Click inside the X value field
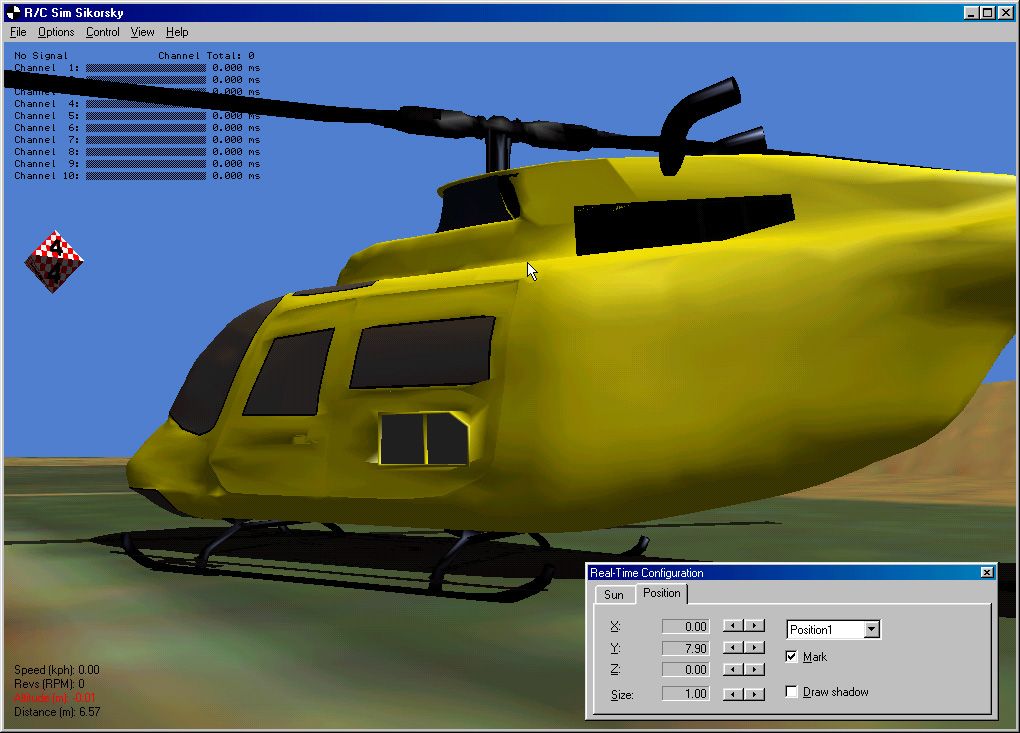 [x=688, y=625]
